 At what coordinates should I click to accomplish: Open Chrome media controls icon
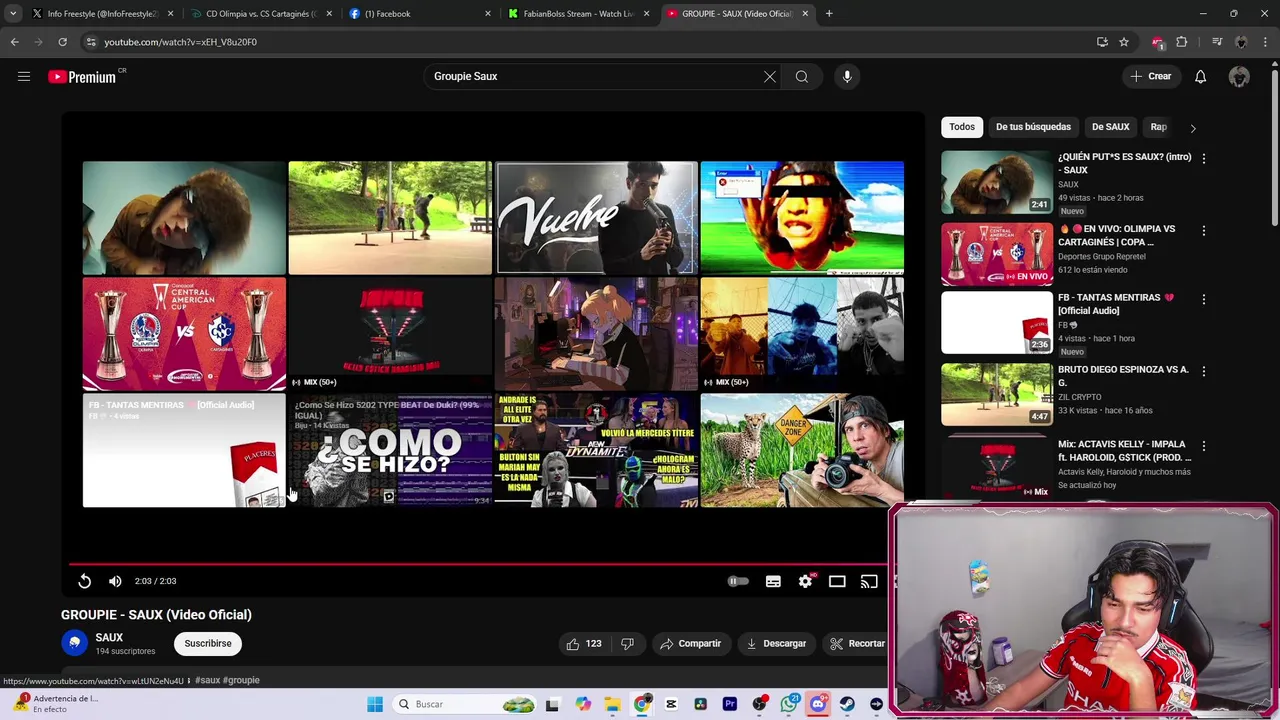(1216, 42)
